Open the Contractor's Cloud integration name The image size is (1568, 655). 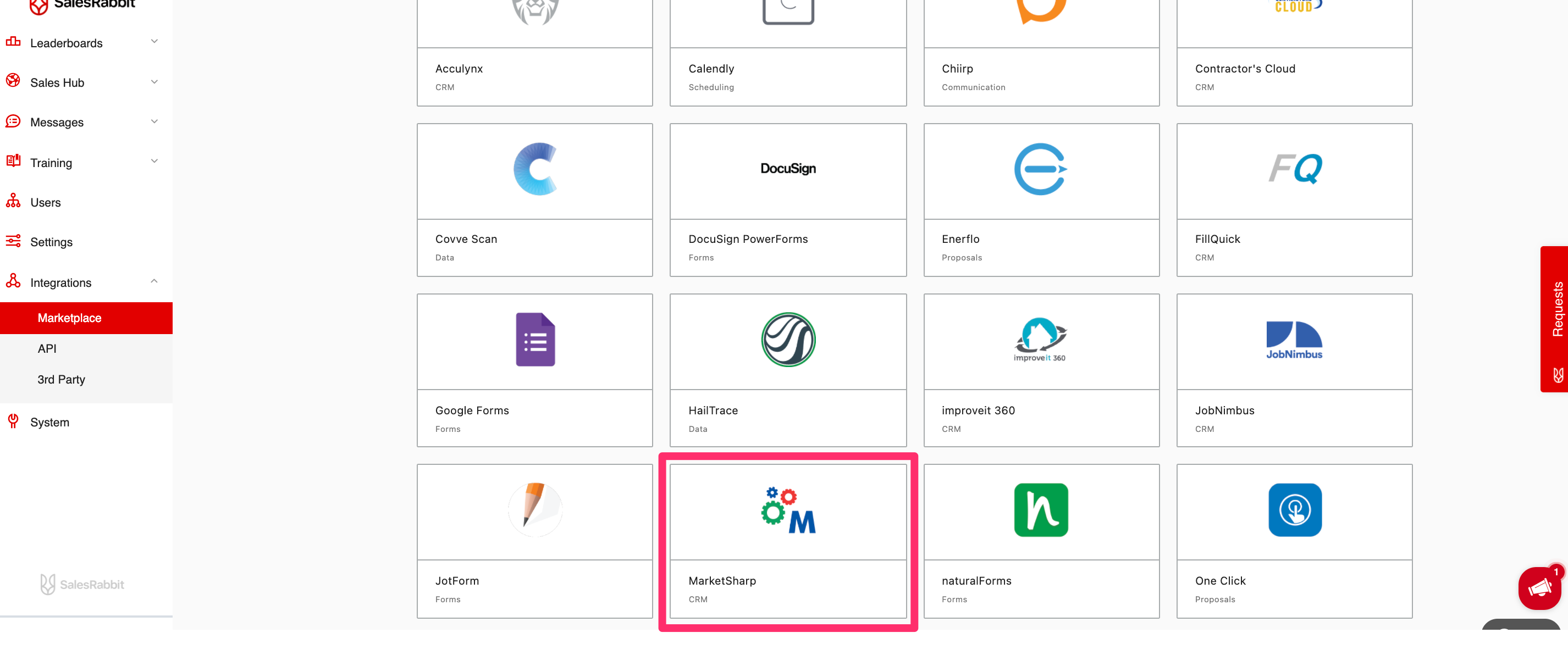point(1245,69)
